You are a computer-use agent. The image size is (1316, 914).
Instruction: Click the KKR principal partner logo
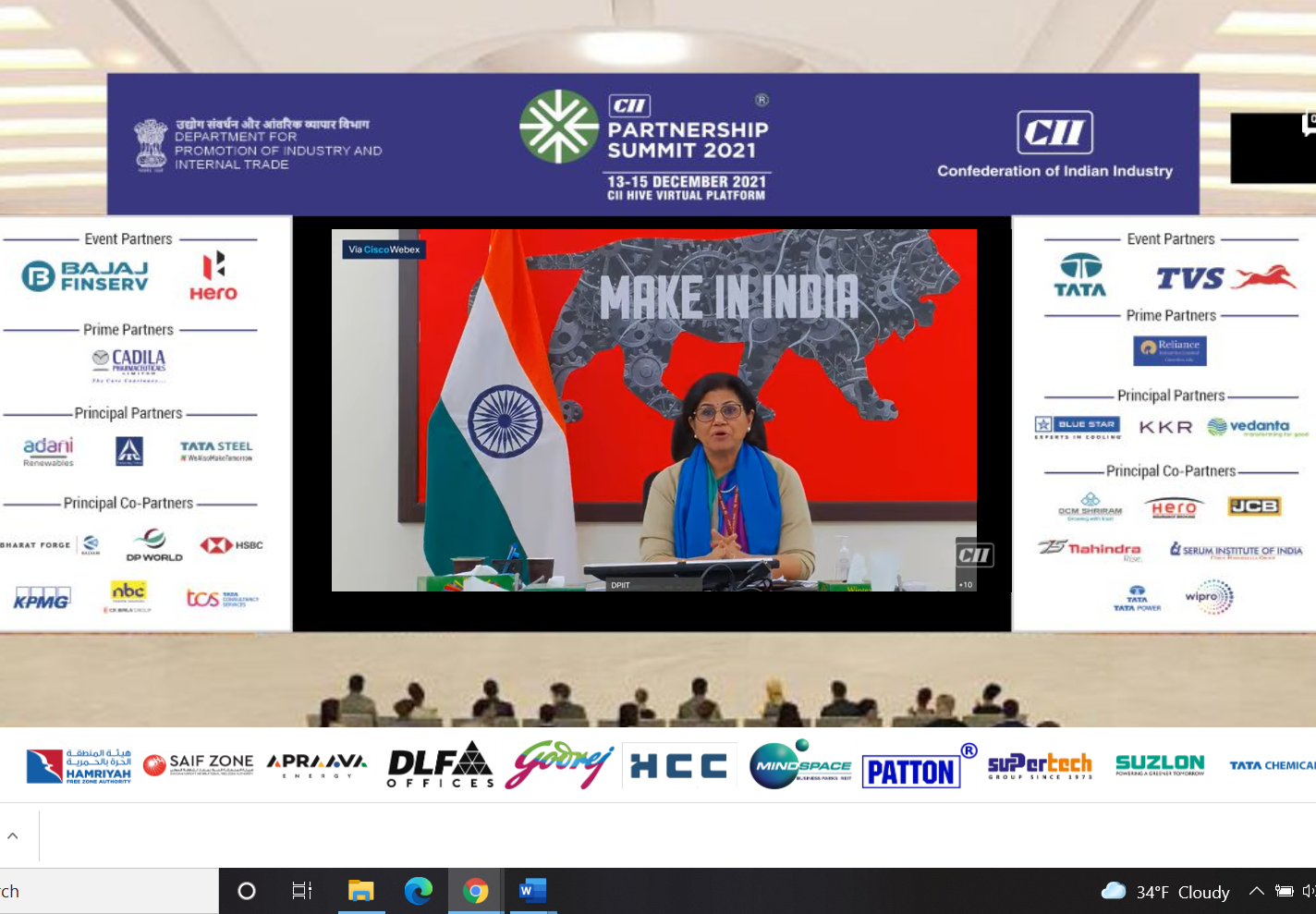click(1165, 427)
